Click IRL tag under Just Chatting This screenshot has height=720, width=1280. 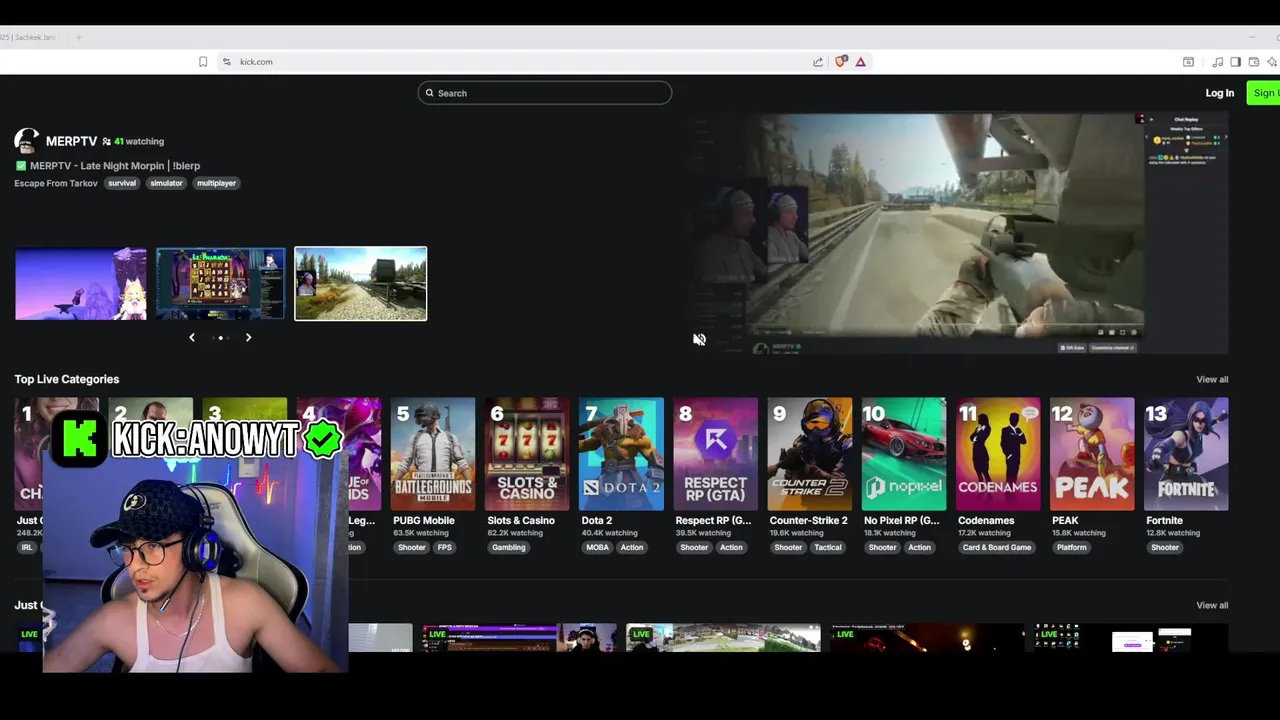tap(27, 547)
